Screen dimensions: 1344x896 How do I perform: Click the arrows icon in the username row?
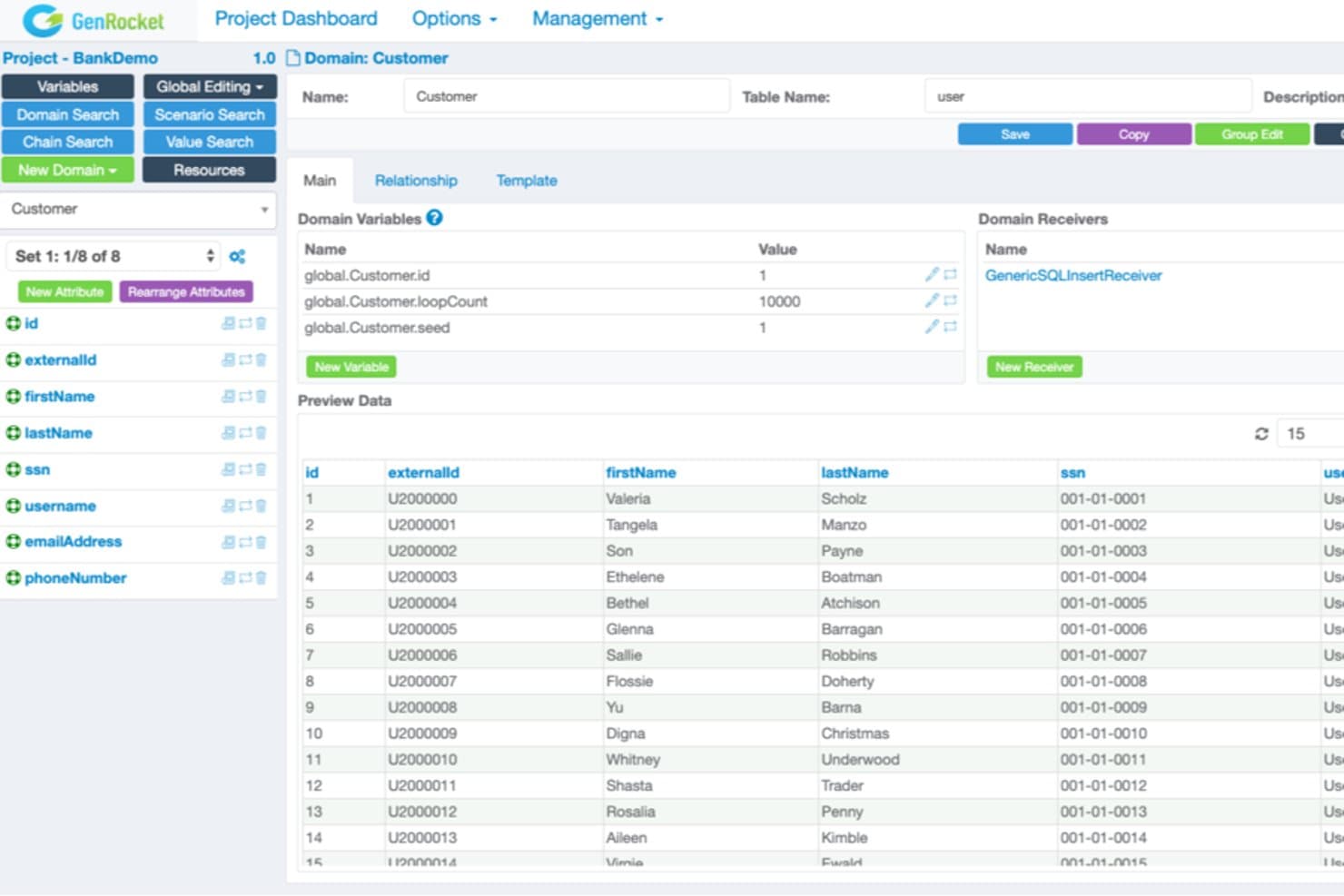(245, 506)
